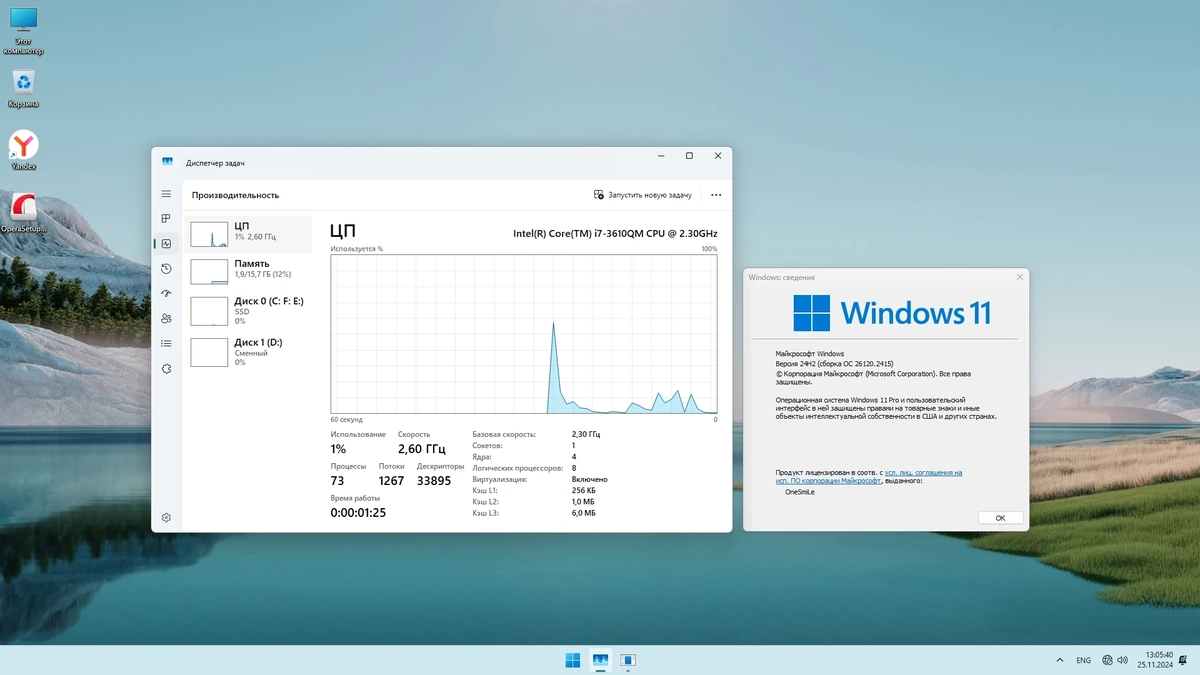Open the Task Manager hamburger navigation menu
The height and width of the screenshot is (675, 1200).
tap(166, 194)
